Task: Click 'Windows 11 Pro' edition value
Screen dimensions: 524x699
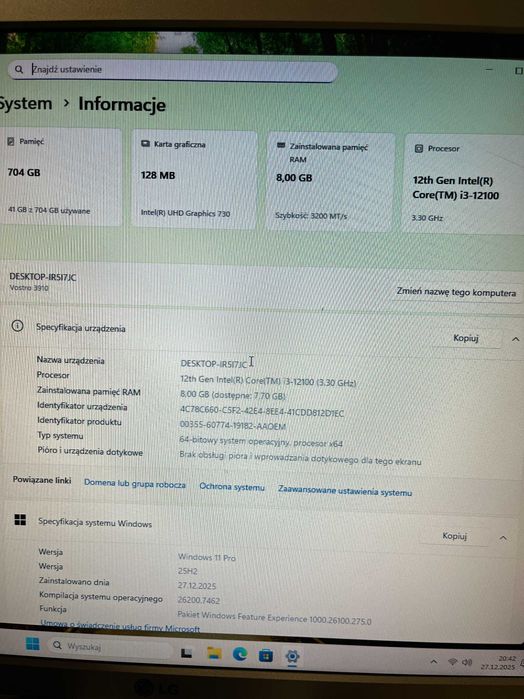Action: (x=207, y=557)
